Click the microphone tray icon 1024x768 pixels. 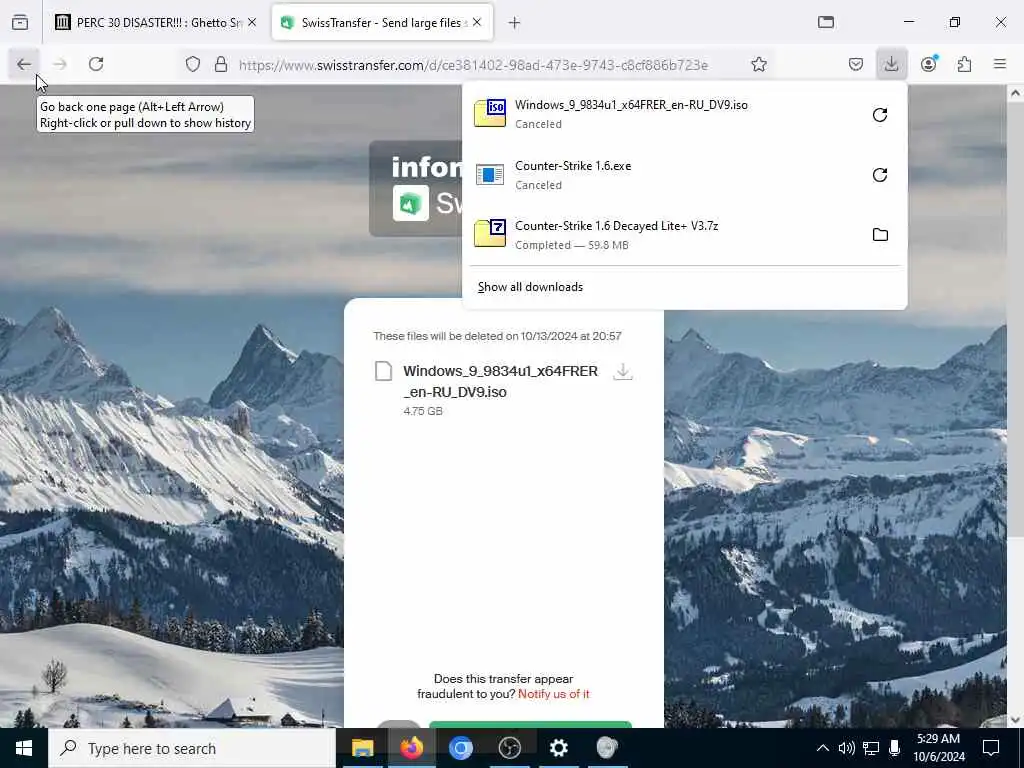point(895,748)
